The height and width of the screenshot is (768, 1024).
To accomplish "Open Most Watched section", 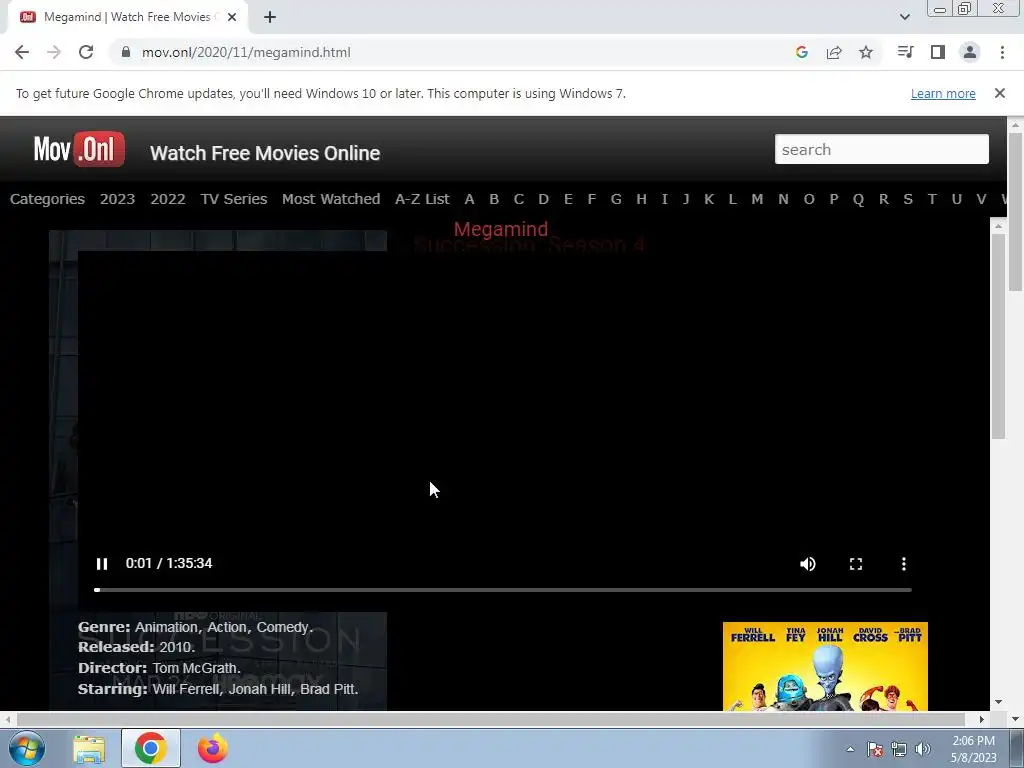I will (x=331, y=199).
